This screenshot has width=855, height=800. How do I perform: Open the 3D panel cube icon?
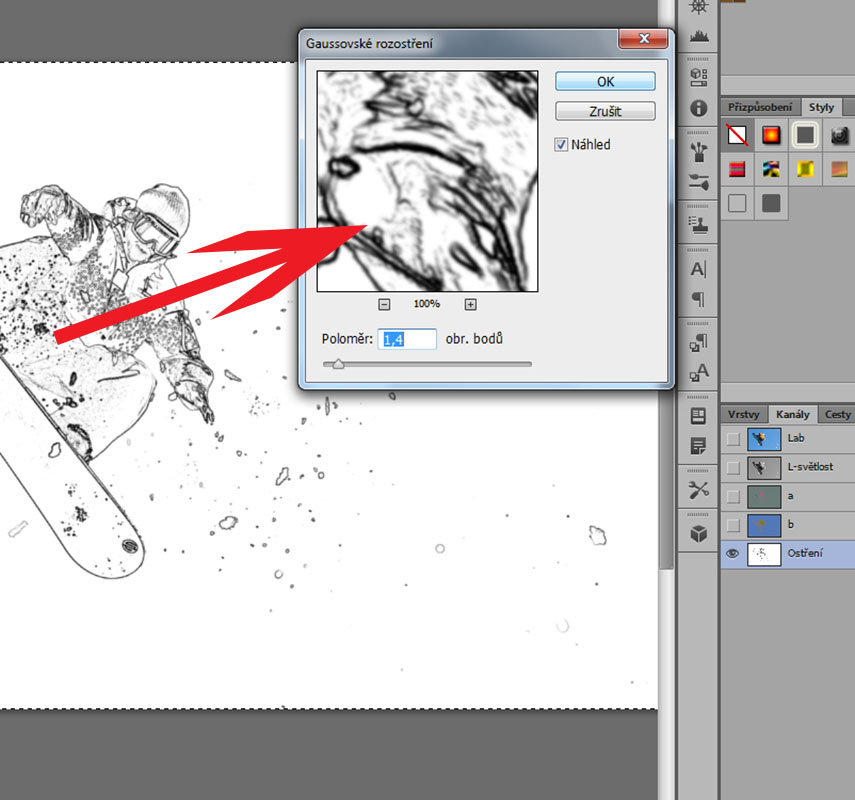699,533
